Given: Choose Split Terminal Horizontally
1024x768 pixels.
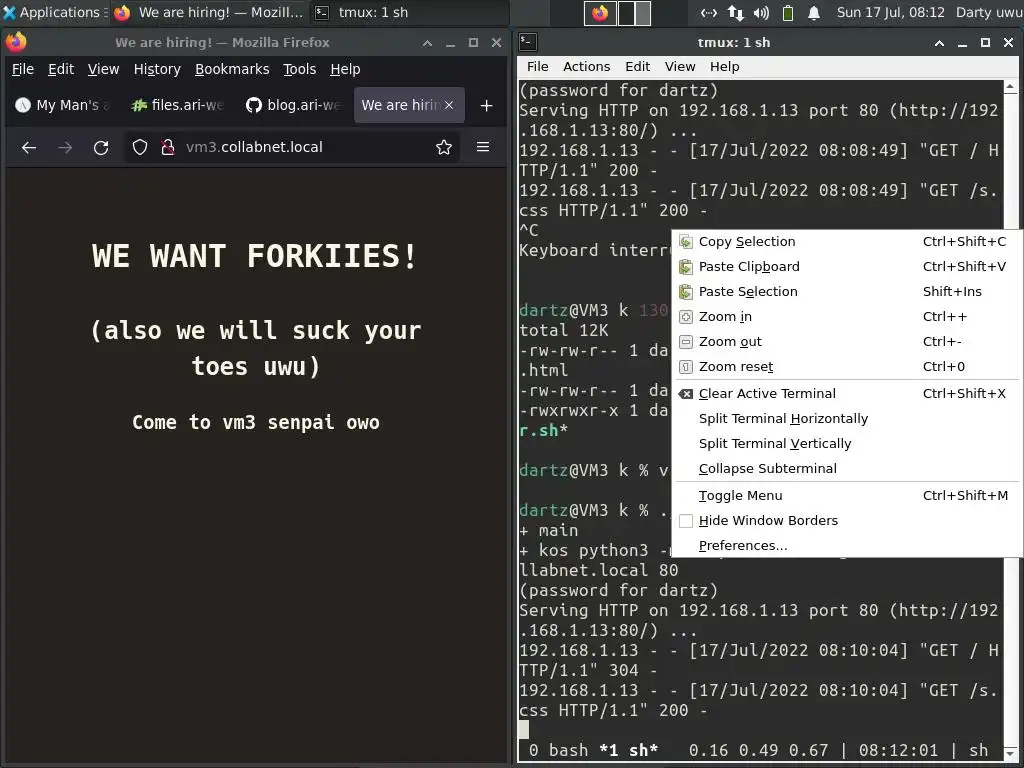Looking at the screenshot, I should point(847,419).
